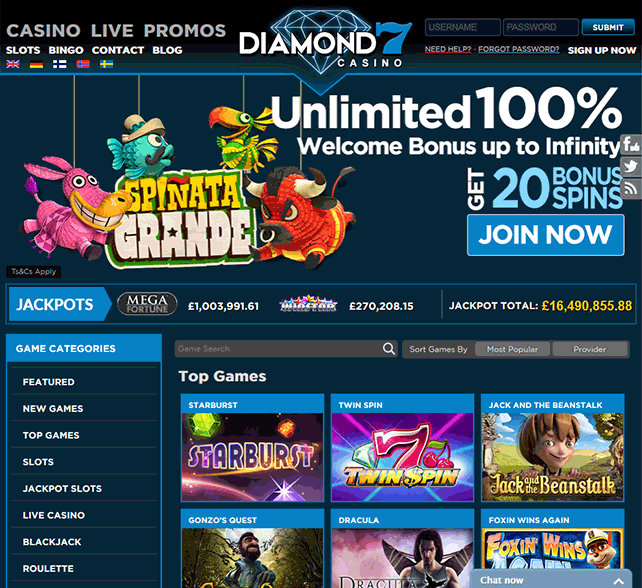Screen dimensions: 642x588
Task: Click the JOIN NOW button
Action: pos(546,235)
